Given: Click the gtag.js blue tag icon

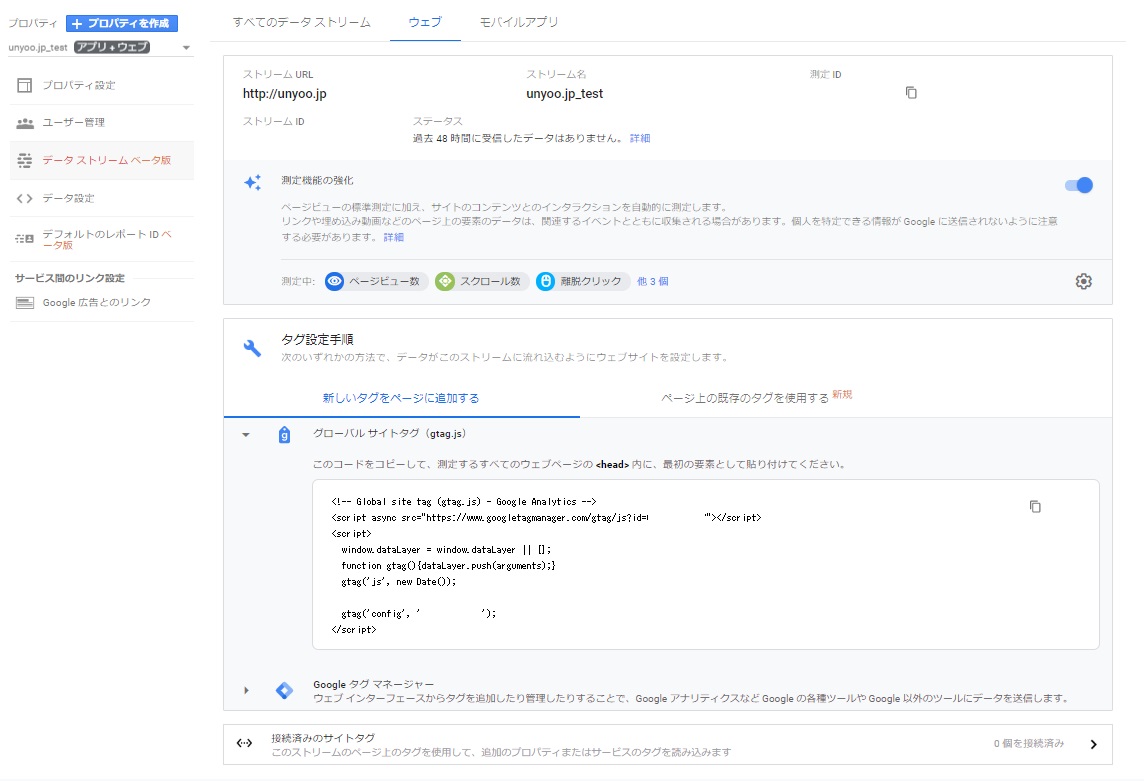Looking at the screenshot, I should point(285,435).
